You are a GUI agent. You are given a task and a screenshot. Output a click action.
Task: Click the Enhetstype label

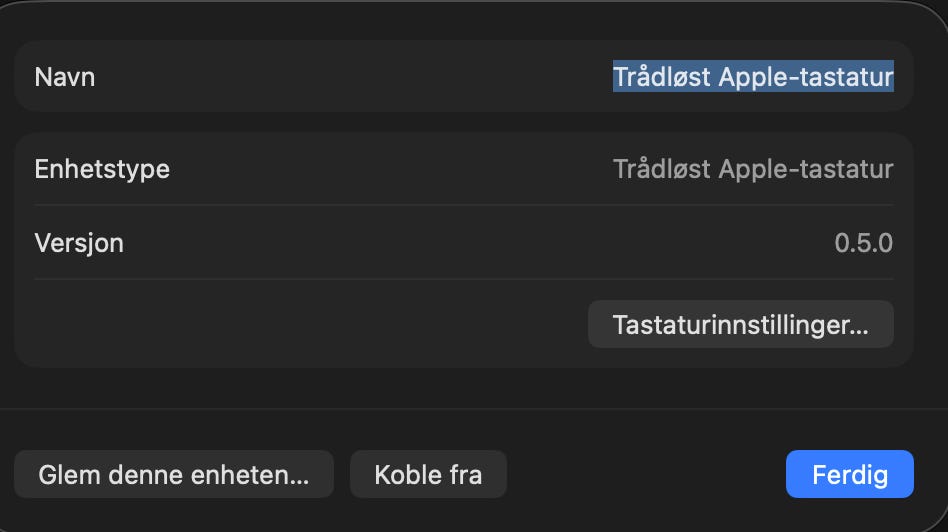pyautogui.click(x=102, y=169)
